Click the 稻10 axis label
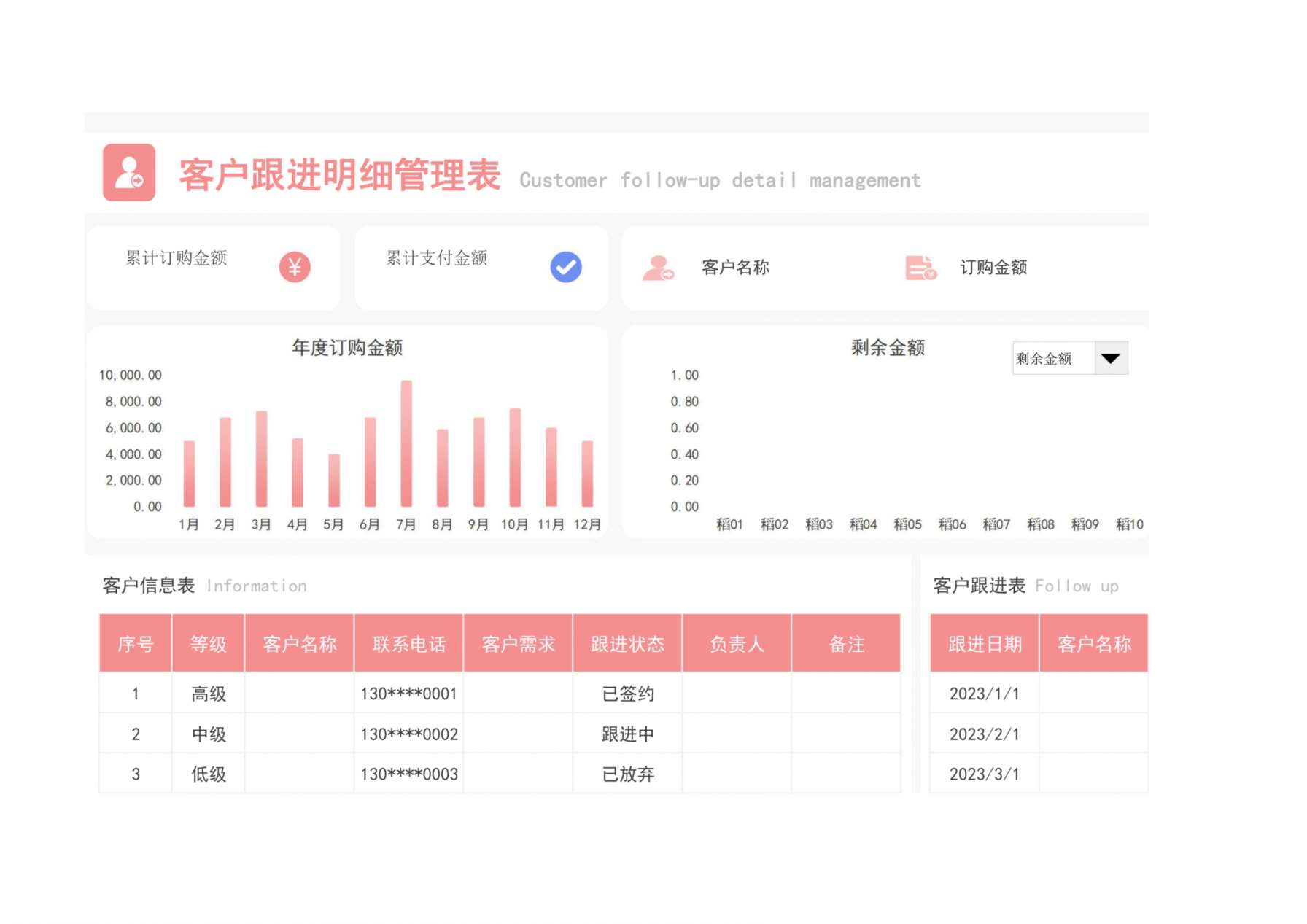The height and width of the screenshot is (924, 1307). pos(1130,524)
